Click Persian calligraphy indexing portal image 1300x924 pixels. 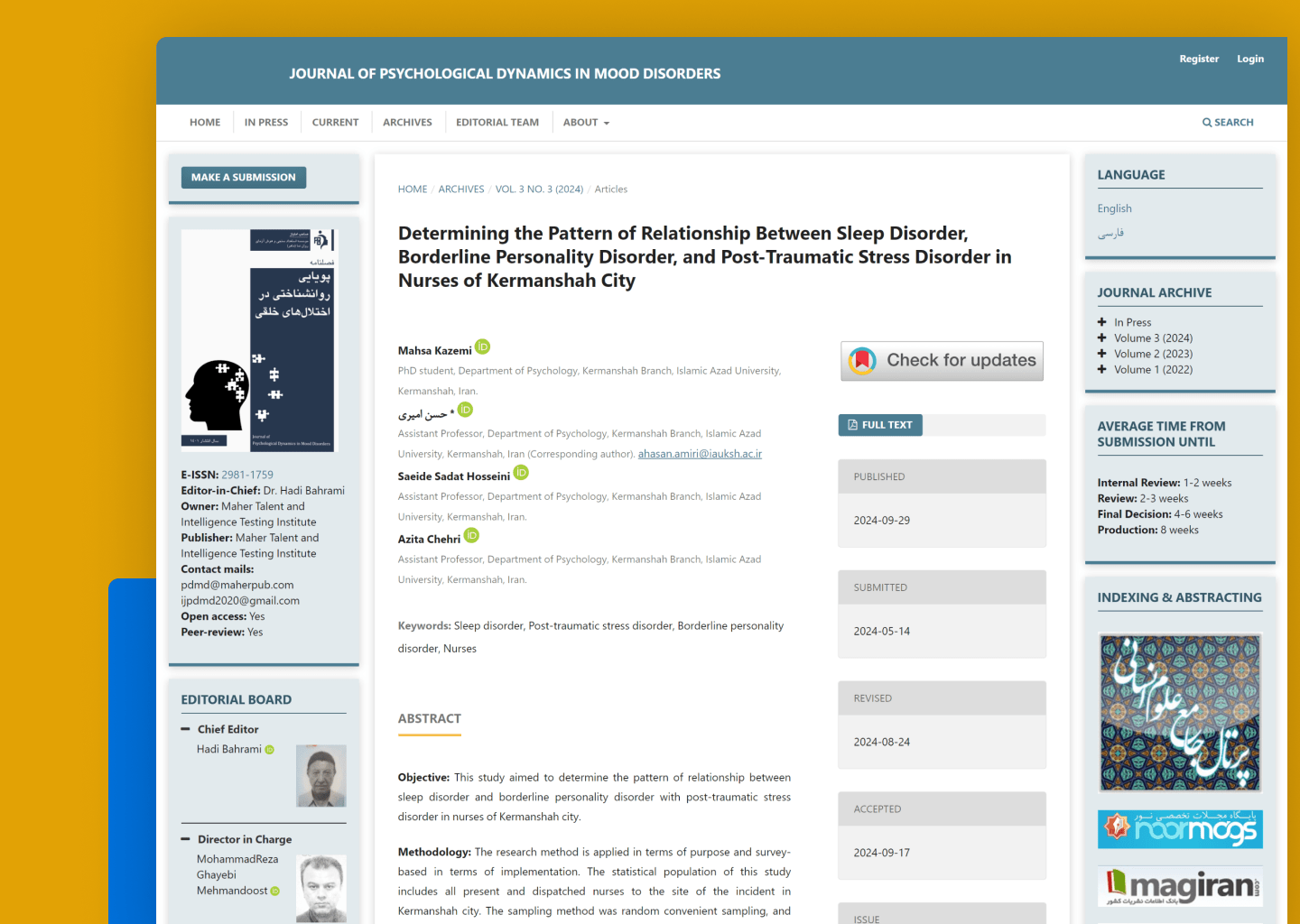coord(1180,713)
